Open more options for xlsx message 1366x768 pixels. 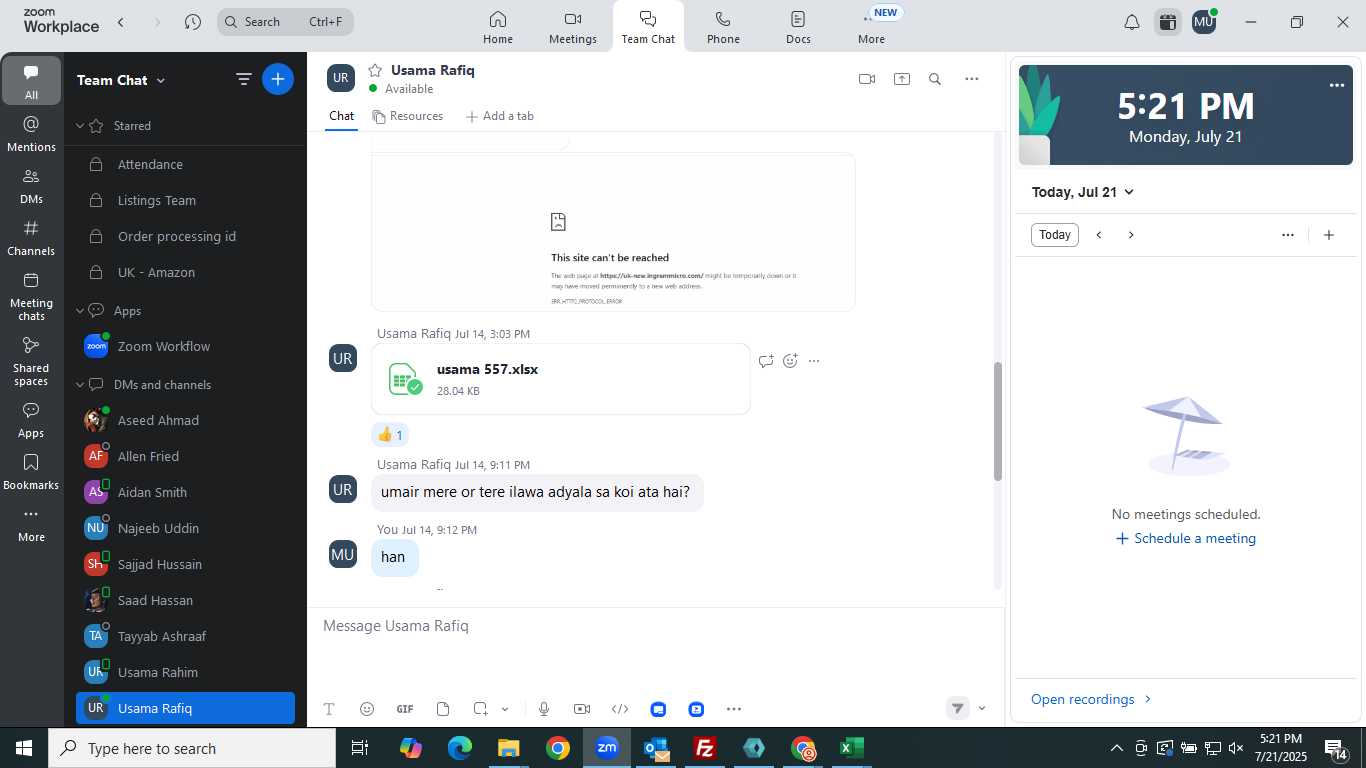click(814, 361)
